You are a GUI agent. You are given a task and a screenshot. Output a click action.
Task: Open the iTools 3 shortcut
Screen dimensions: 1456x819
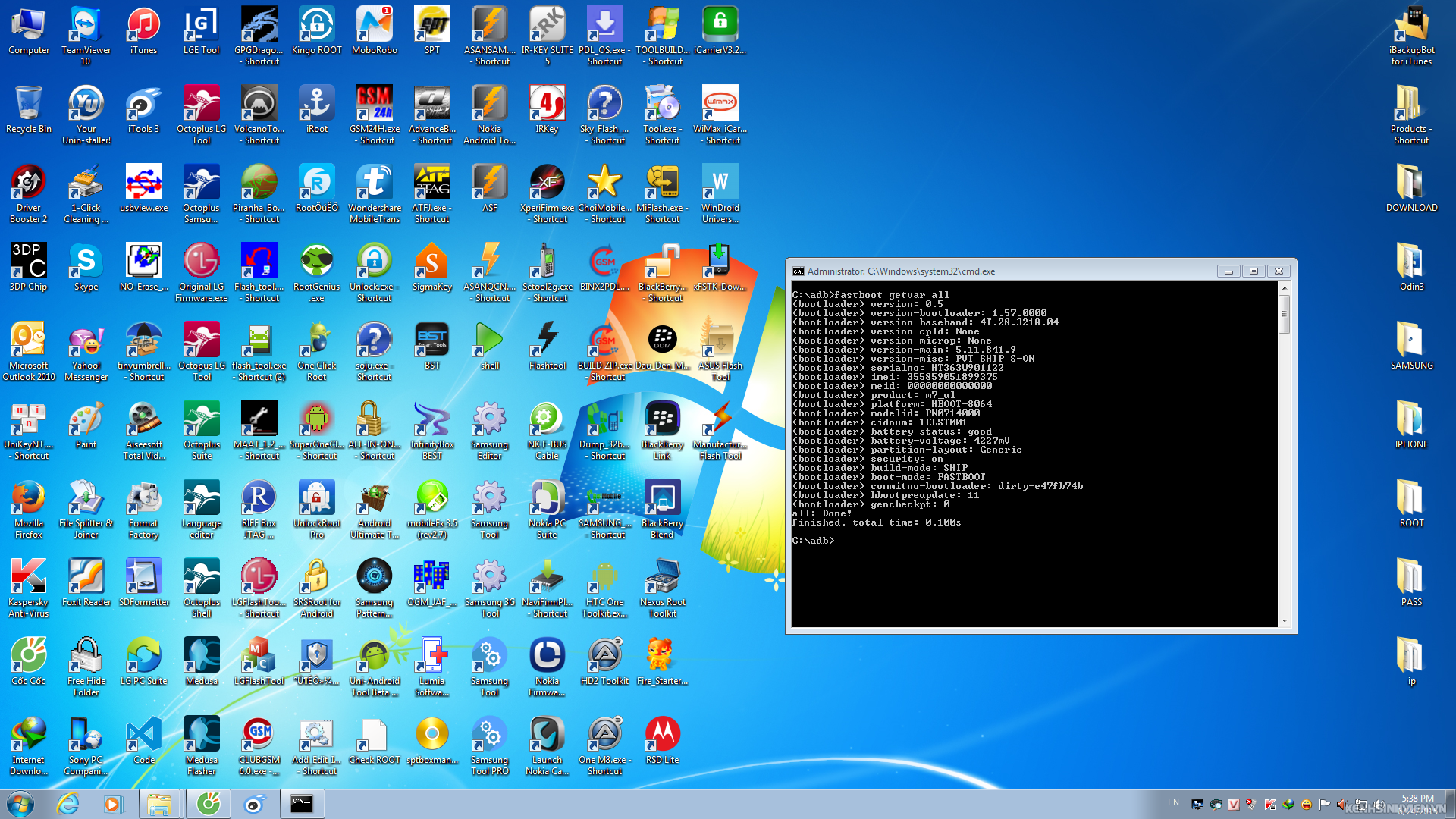click(x=143, y=109)
